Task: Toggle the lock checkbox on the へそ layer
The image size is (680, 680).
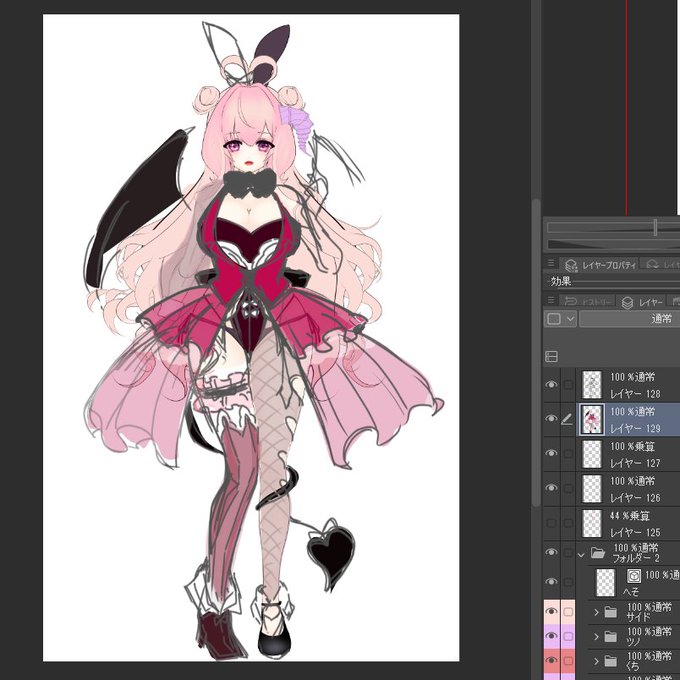Action: [568, 582]
